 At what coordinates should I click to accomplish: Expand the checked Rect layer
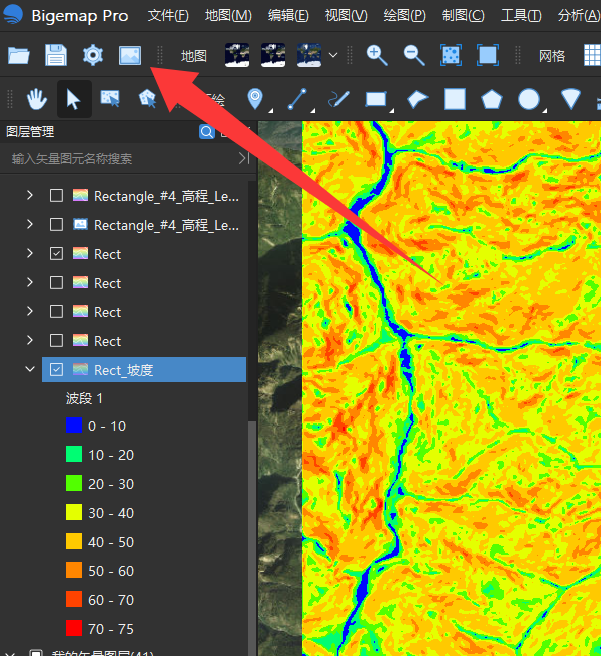point(30,253)
